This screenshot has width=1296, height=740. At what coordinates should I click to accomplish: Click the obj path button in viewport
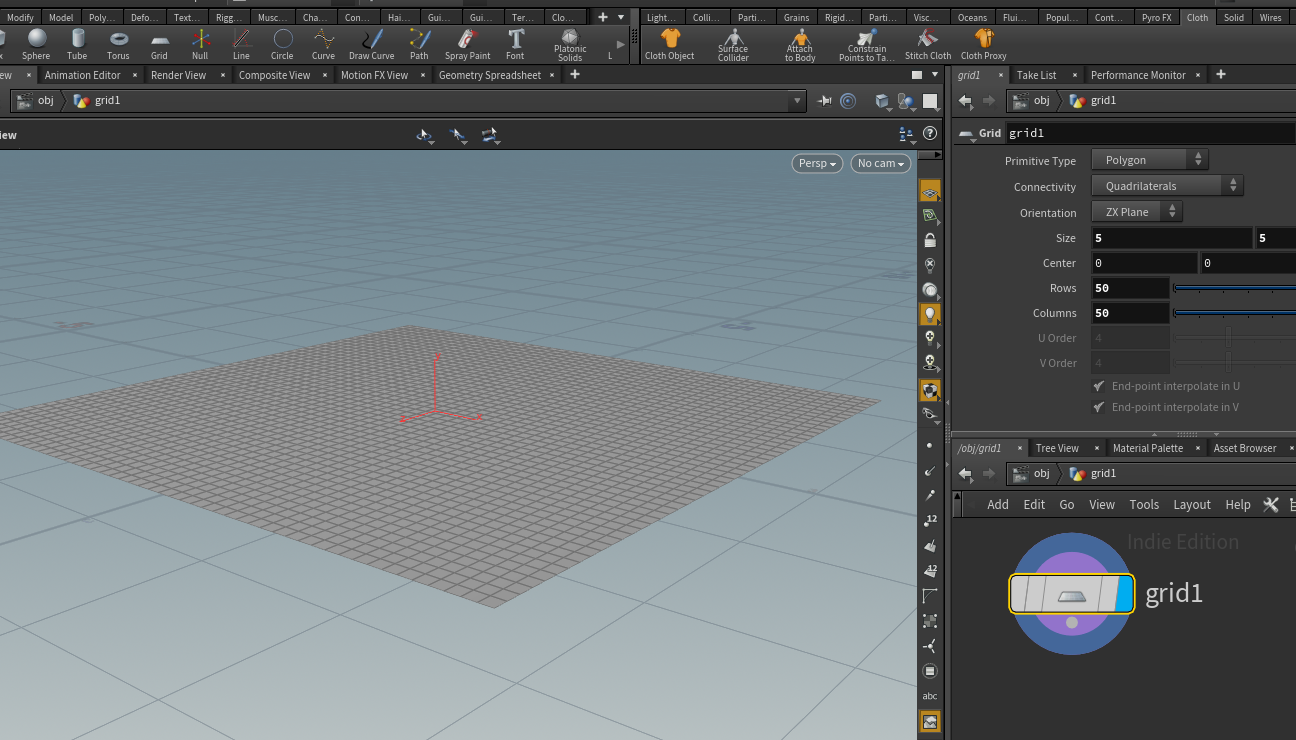coord(37,100)
